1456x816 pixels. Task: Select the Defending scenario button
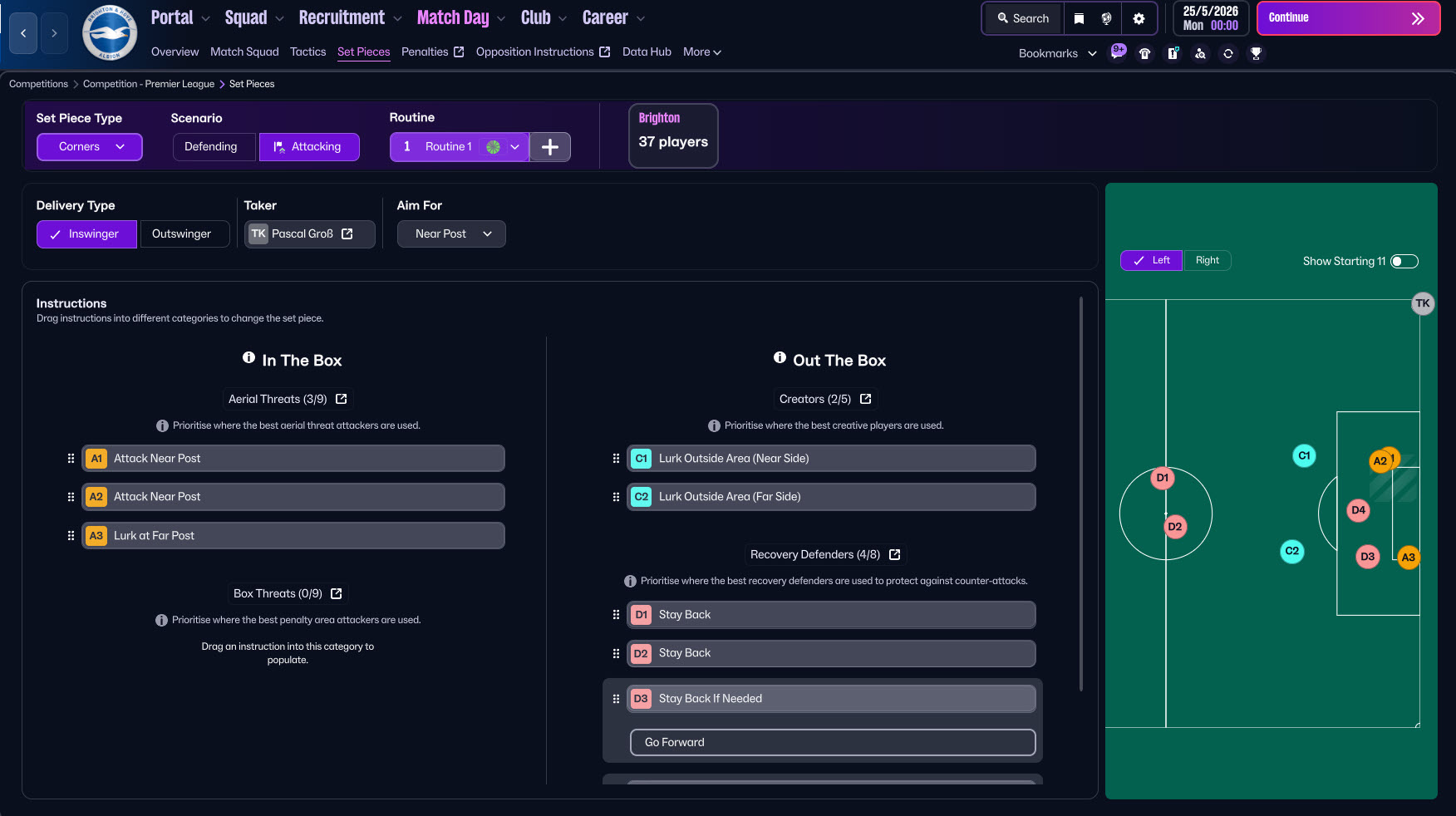click(x=211, y=147)
